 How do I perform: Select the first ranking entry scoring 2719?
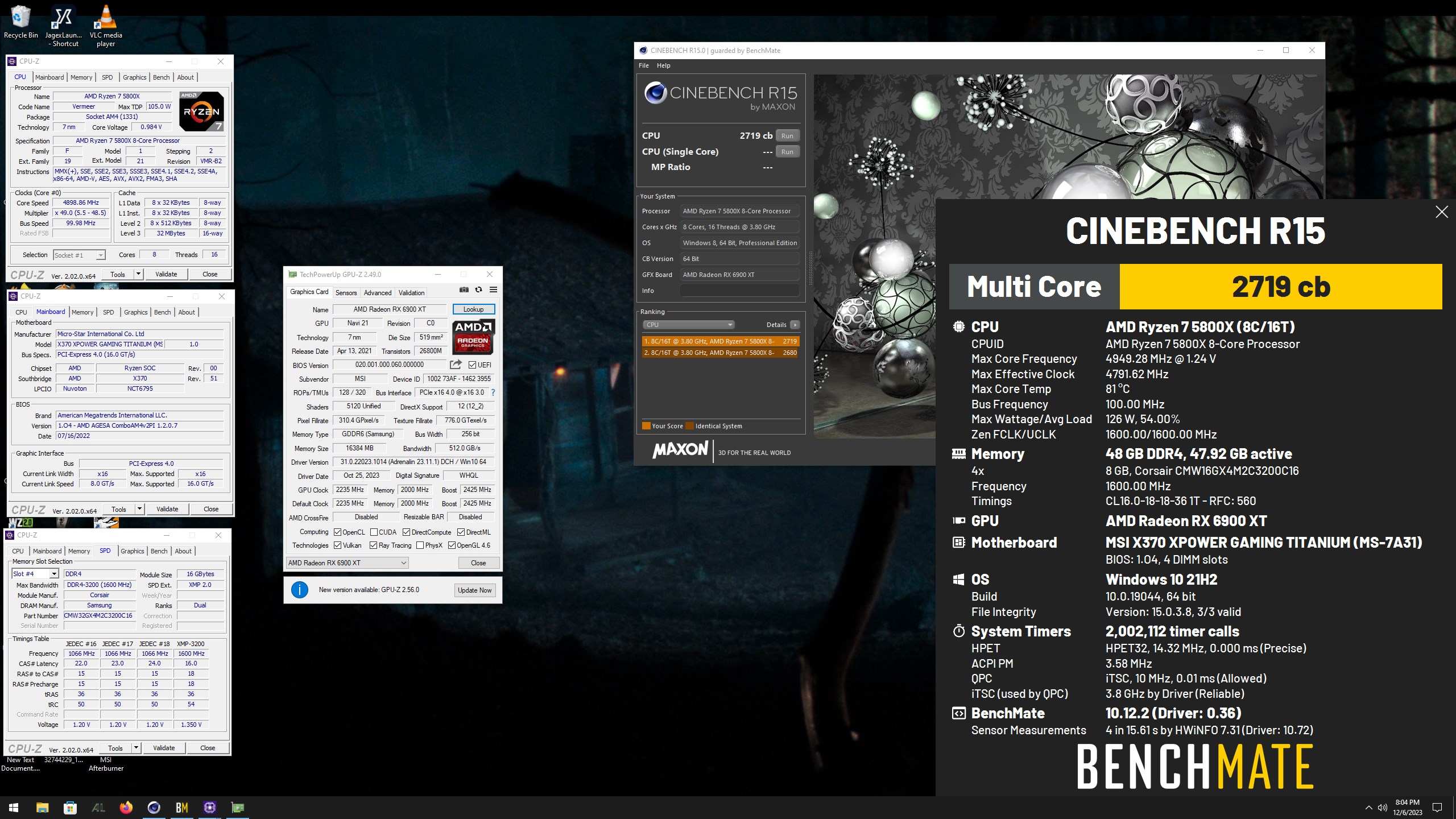pyautogui.click(x=720, y=341)
